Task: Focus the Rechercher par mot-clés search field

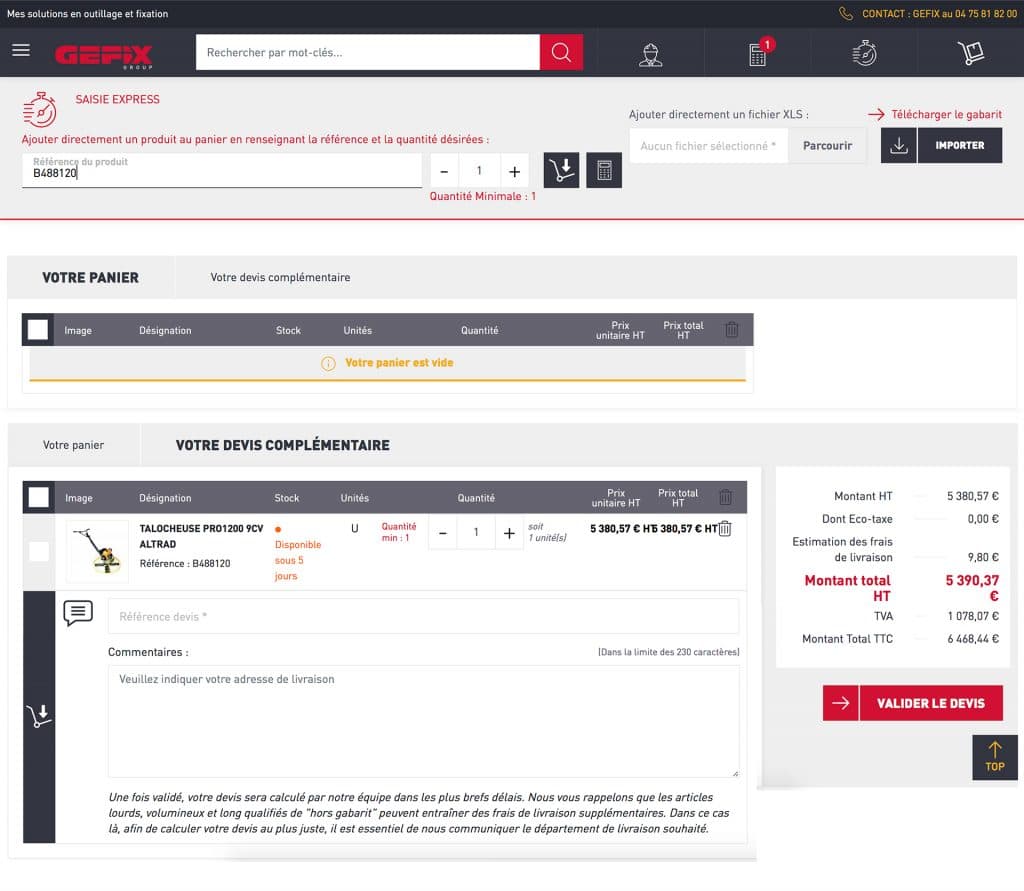Action: pyautogui.click(x=368, y=52)
